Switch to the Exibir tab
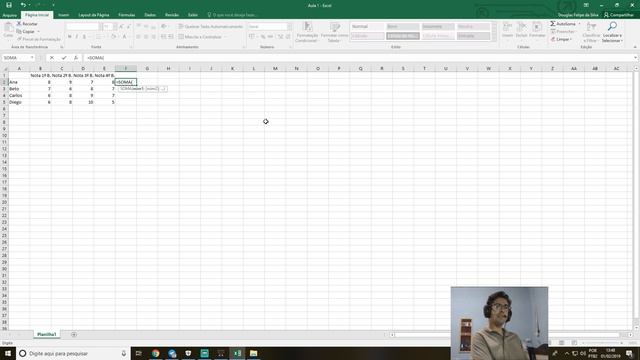Screen dimensions: 640x360 point(193,15)
